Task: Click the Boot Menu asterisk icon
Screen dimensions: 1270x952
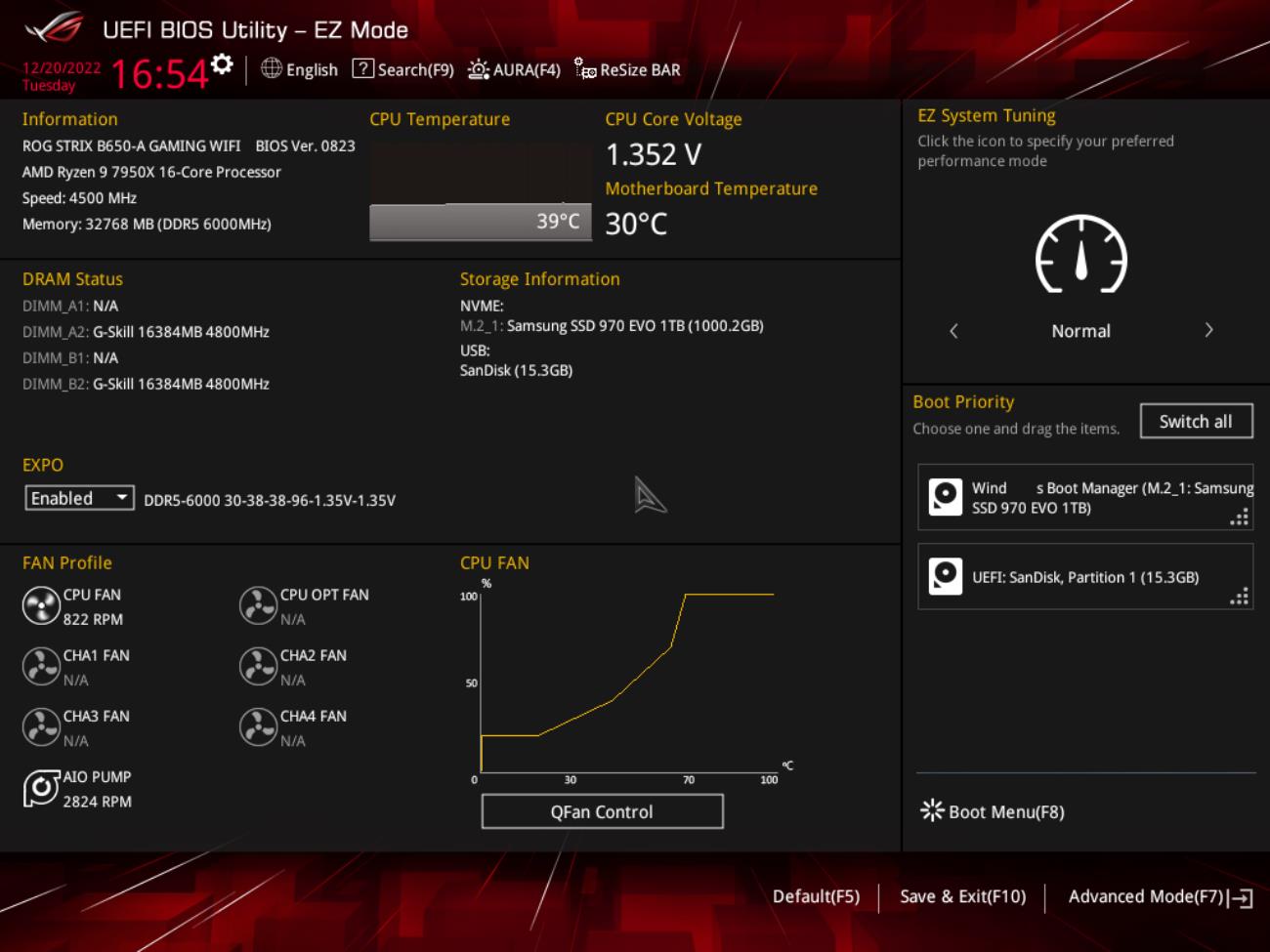Action: pyautogui.click(x=932, y=810)
